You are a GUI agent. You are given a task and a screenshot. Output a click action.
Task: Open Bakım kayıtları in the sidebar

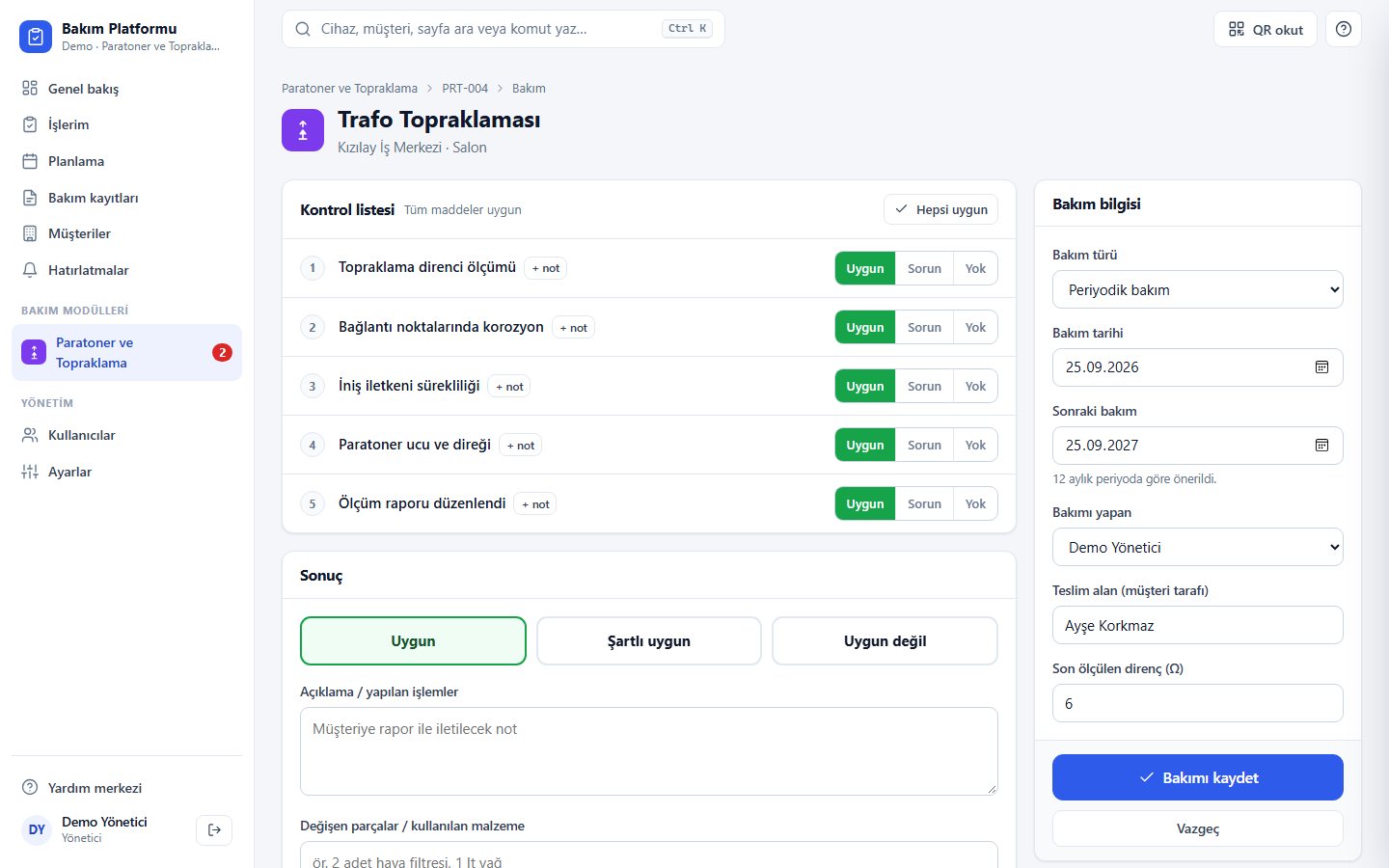tap(126, 198)
